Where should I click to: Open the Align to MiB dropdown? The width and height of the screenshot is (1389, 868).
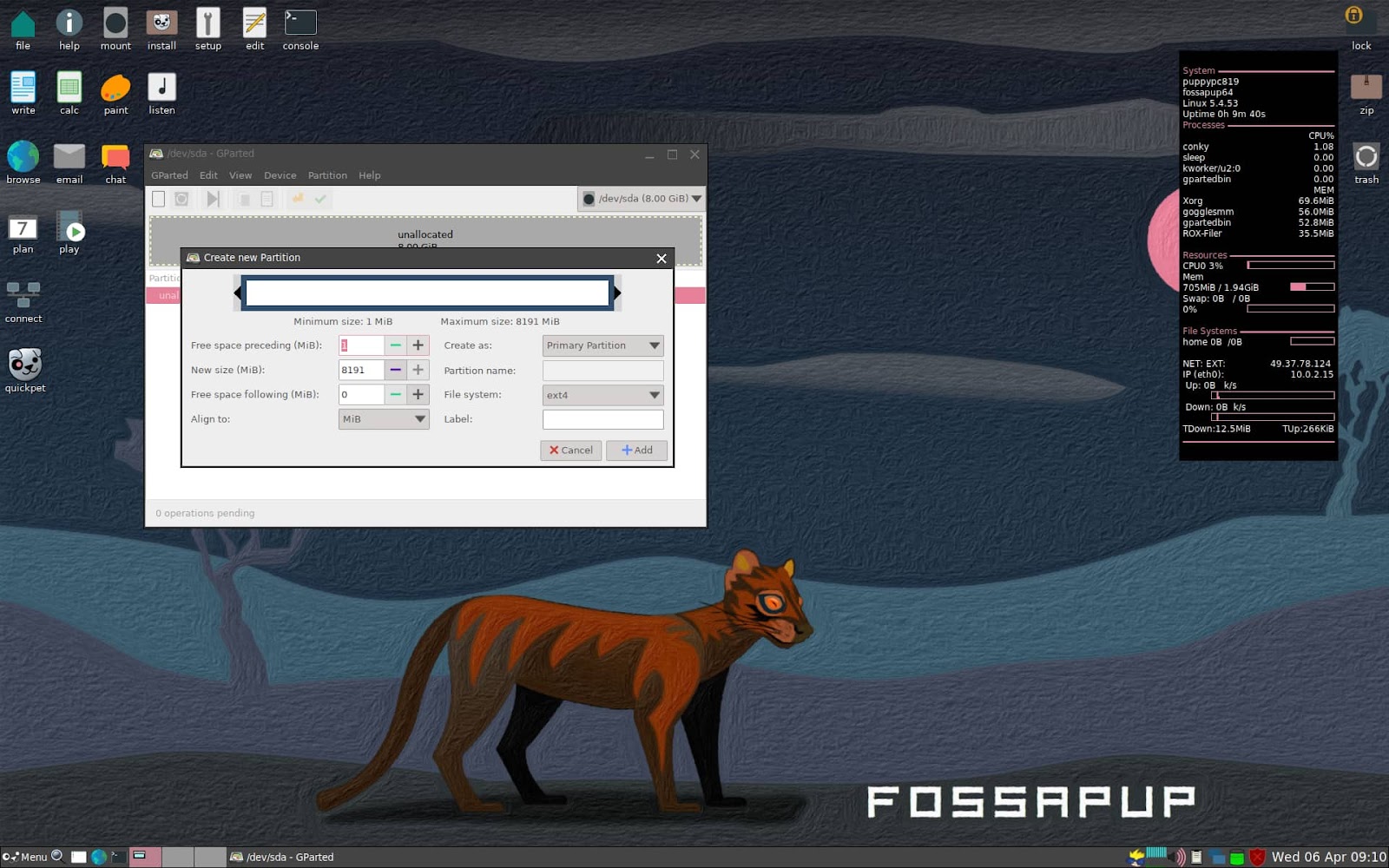point(384,419)
